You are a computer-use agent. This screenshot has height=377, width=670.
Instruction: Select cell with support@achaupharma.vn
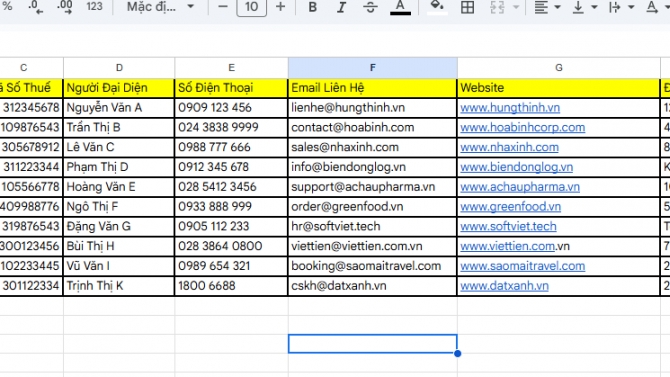pos(372,187)
